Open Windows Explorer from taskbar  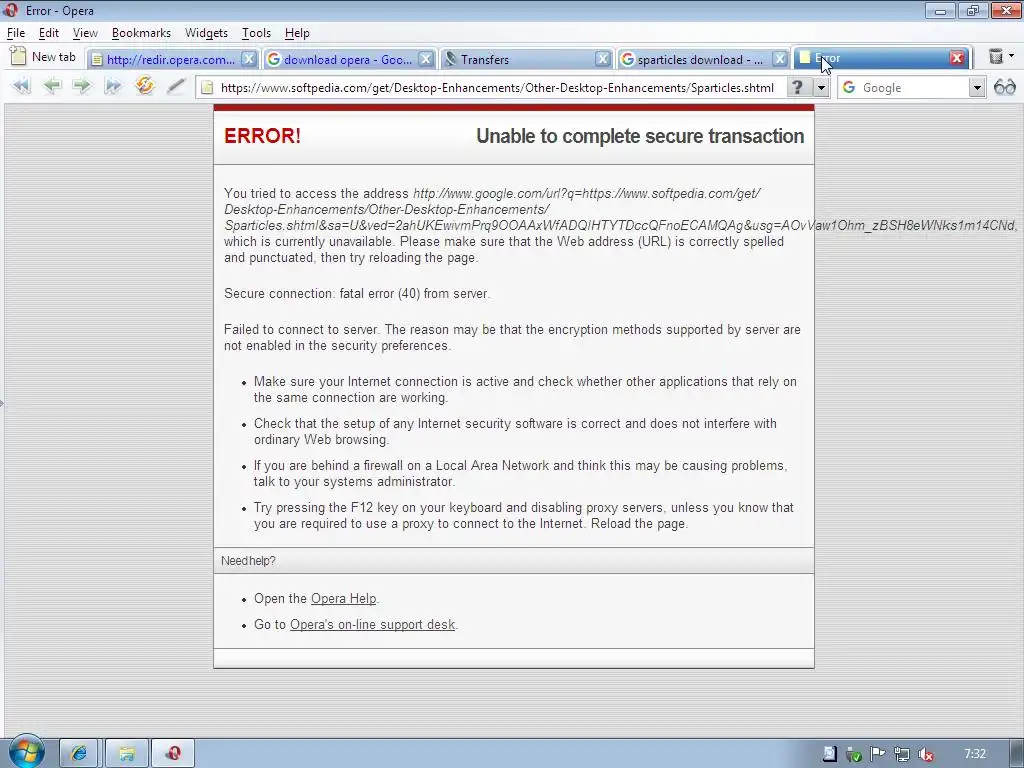click(127, 754)
